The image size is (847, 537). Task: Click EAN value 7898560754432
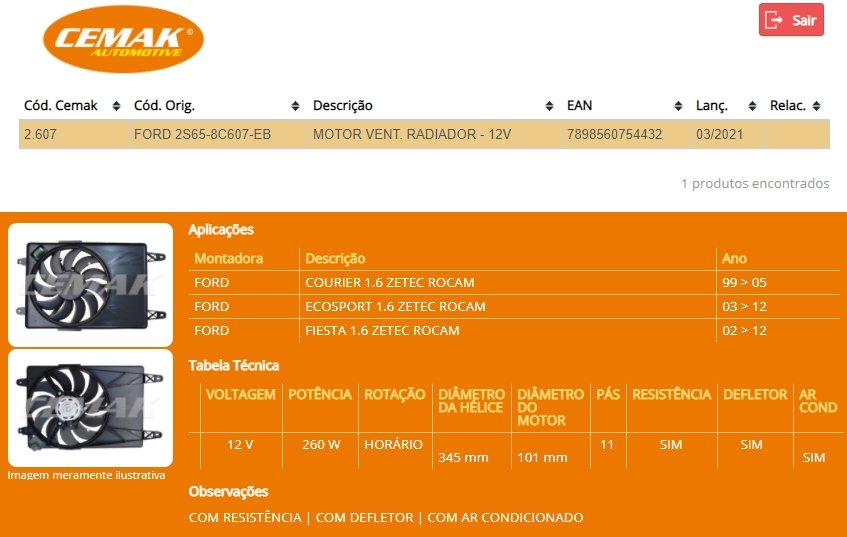click(614, 134)
